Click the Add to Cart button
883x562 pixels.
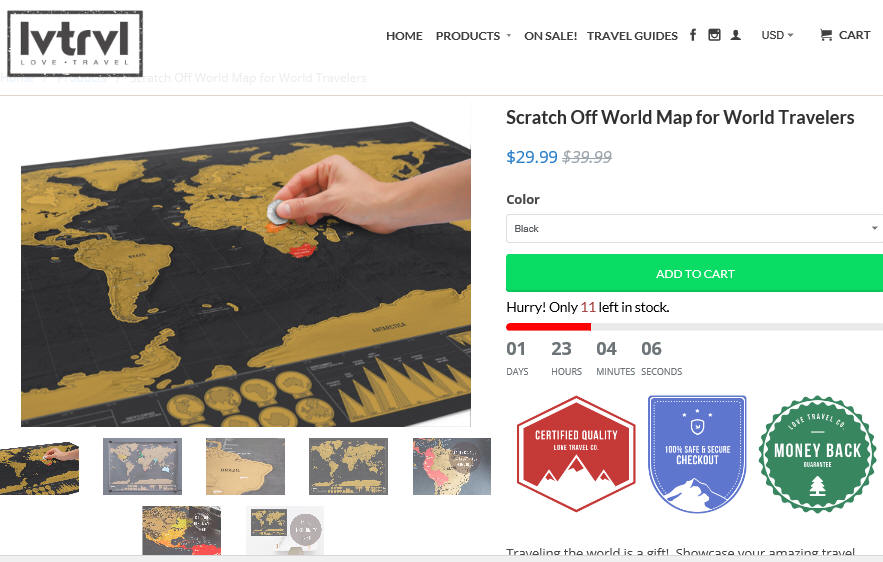point(694,273)
